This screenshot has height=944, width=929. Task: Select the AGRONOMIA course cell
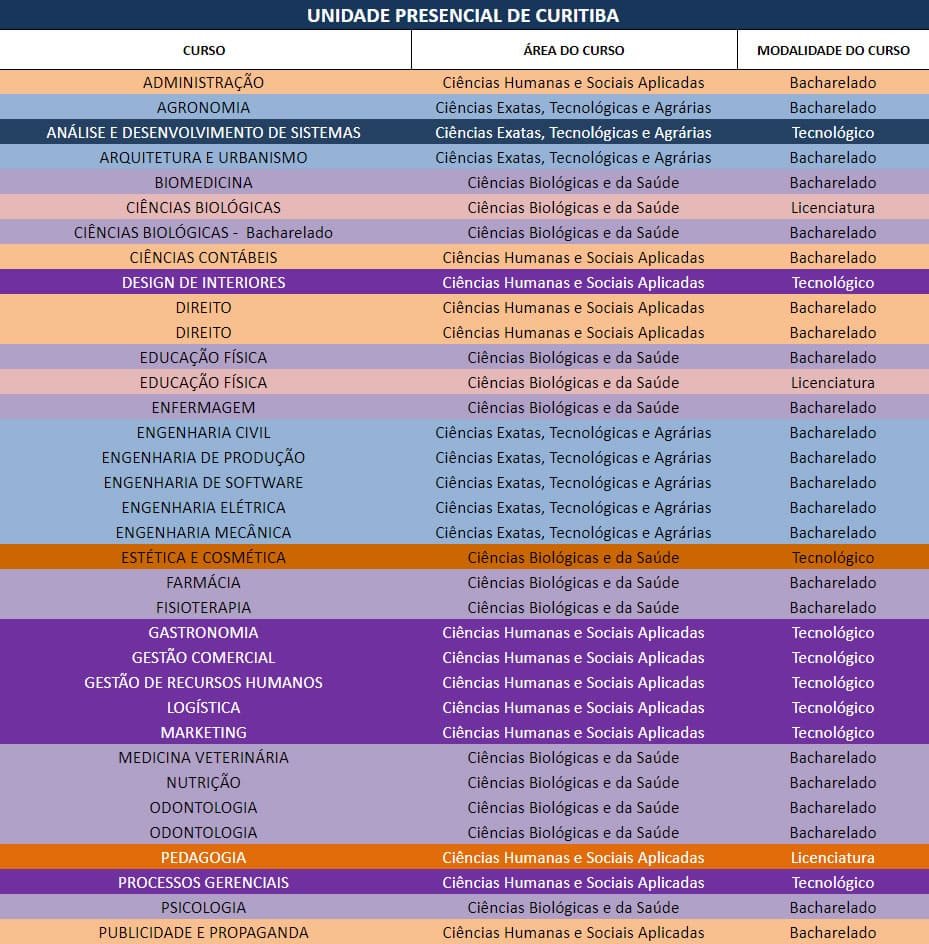coord(204,108)
